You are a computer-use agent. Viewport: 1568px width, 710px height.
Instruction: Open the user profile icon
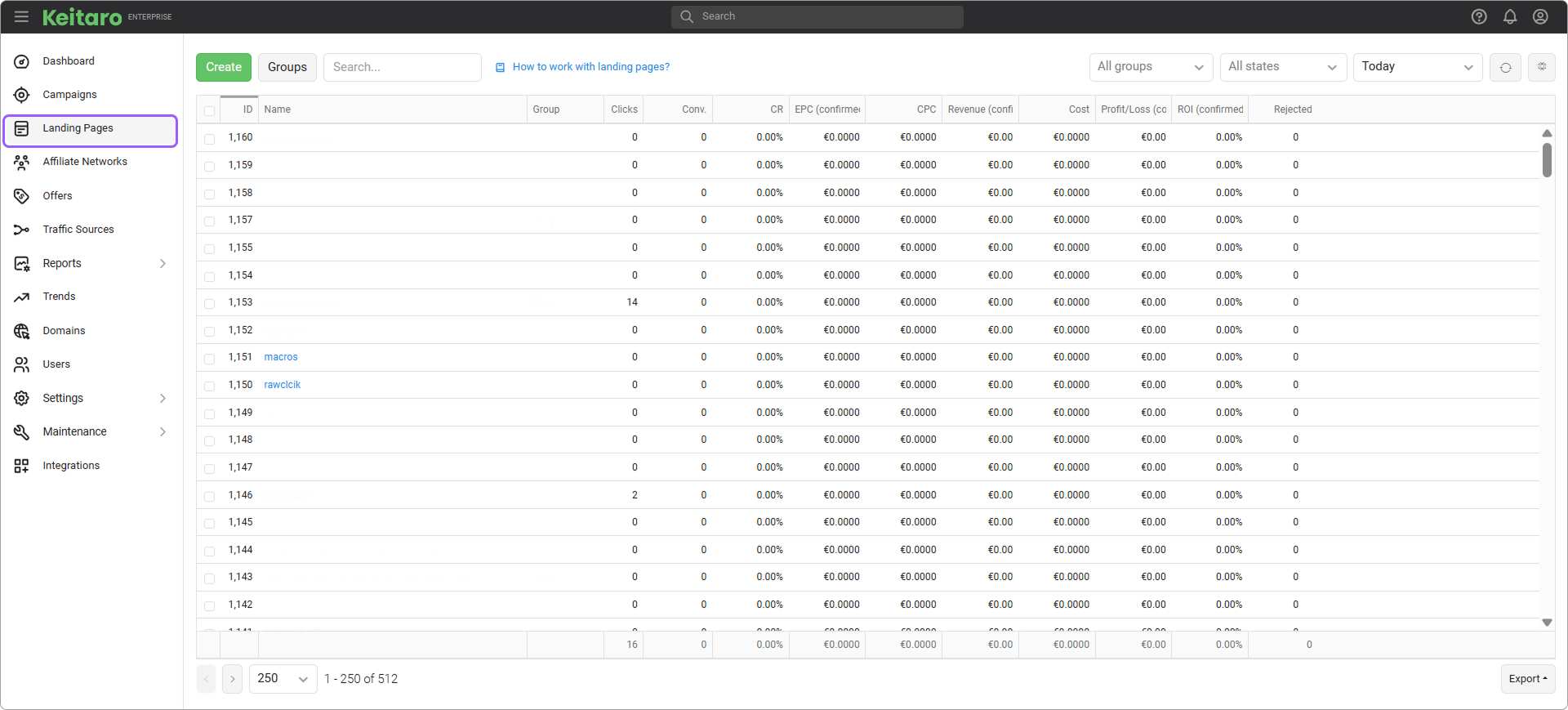click(1540, 16)
